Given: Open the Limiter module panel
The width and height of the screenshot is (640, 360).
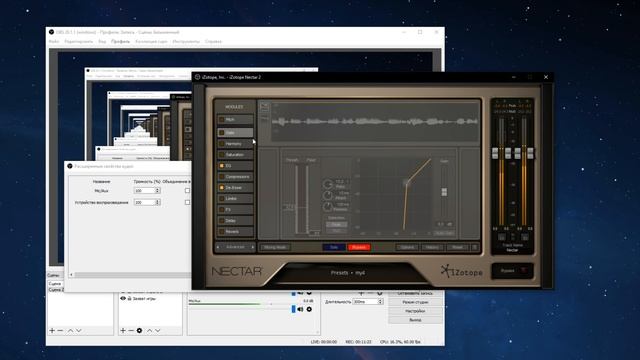Looking at the screenshot, I should (235, 199).
